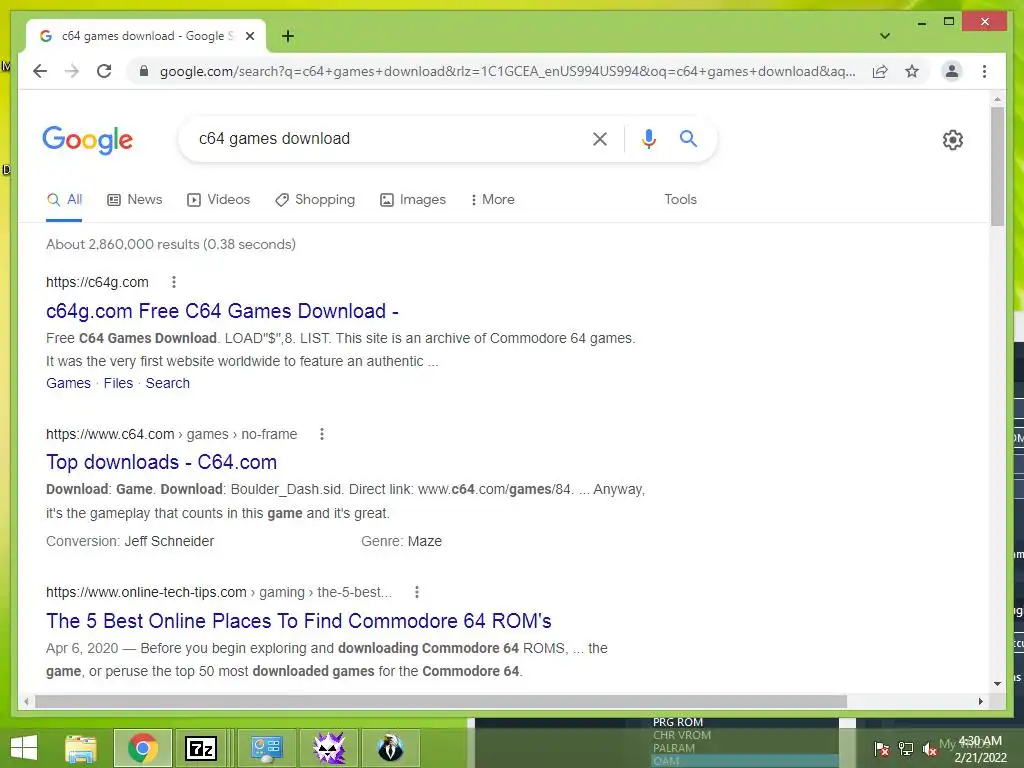Open 'Top downloads - C64.com' result
1024x768 pixels.
click(x=161, y=462)
